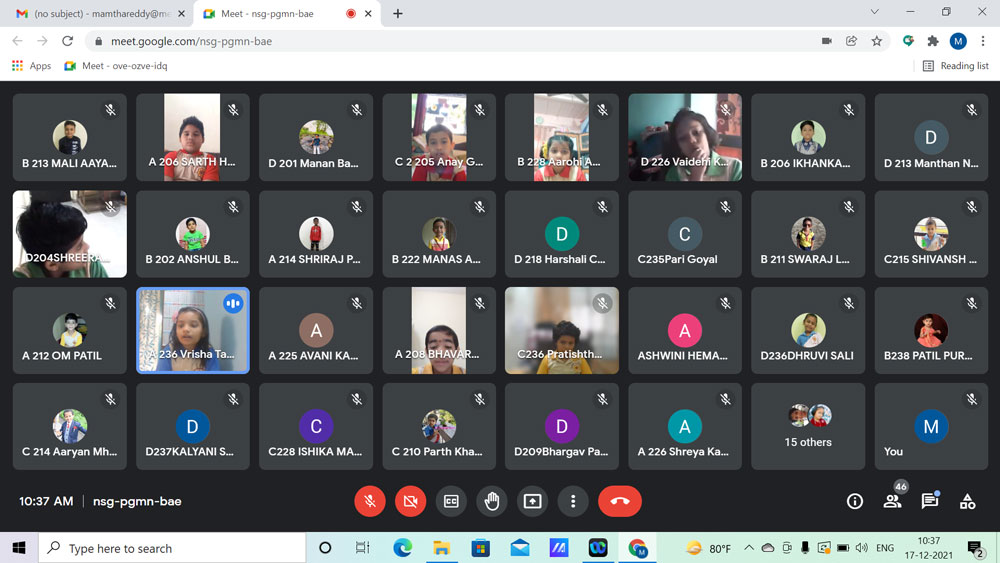
Task: Select the A 236 Vrisha video tile
Action: tap(192, 330)
